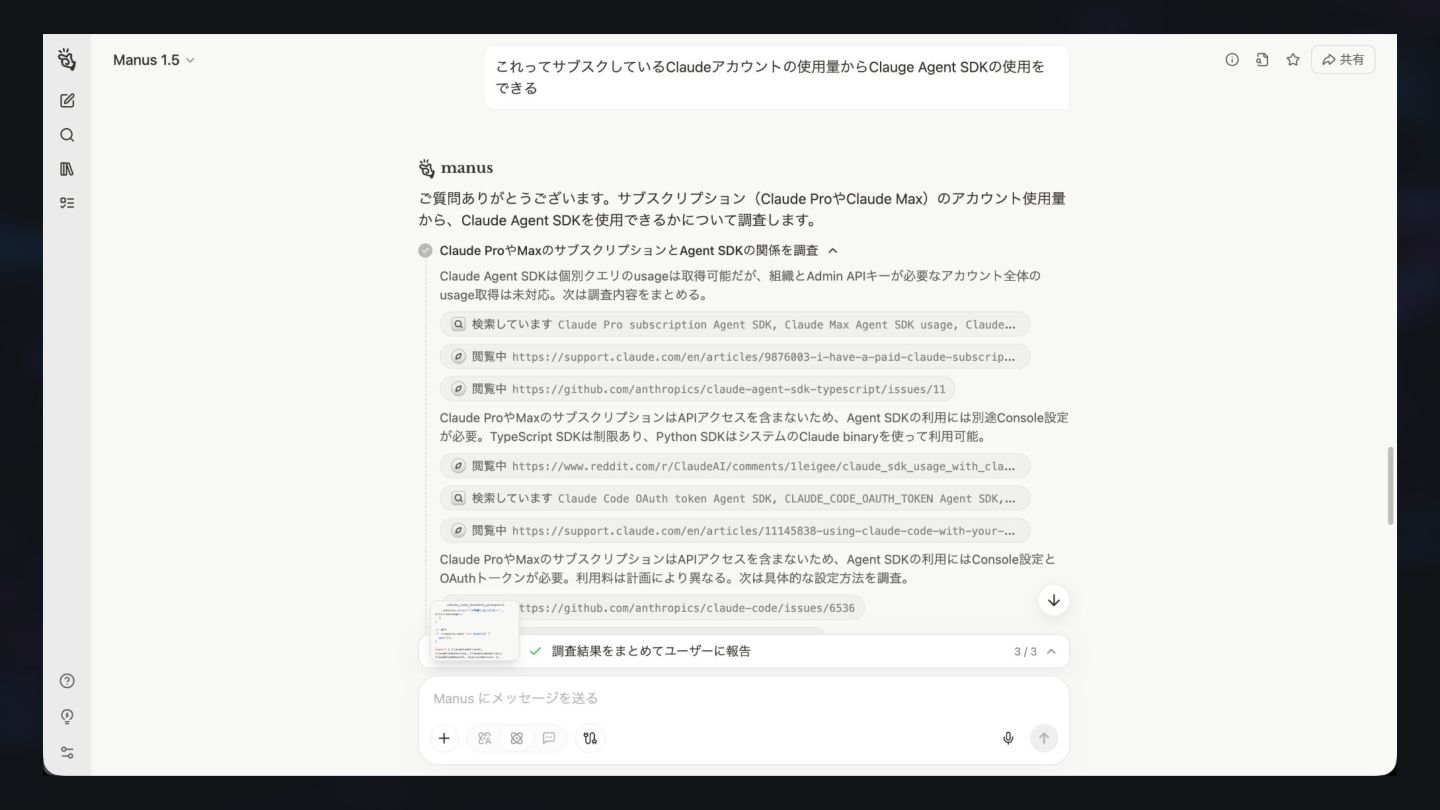The height and width of the screenshot is (810, 1440).
Task: Select the chat bubble mode icon
Action: (x=549, y=738)
